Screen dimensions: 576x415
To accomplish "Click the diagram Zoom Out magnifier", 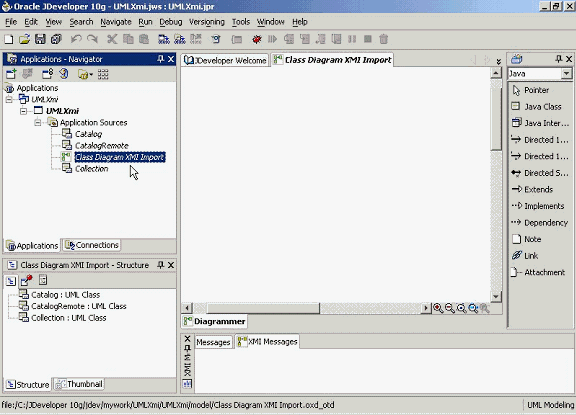I will (449, 308).
